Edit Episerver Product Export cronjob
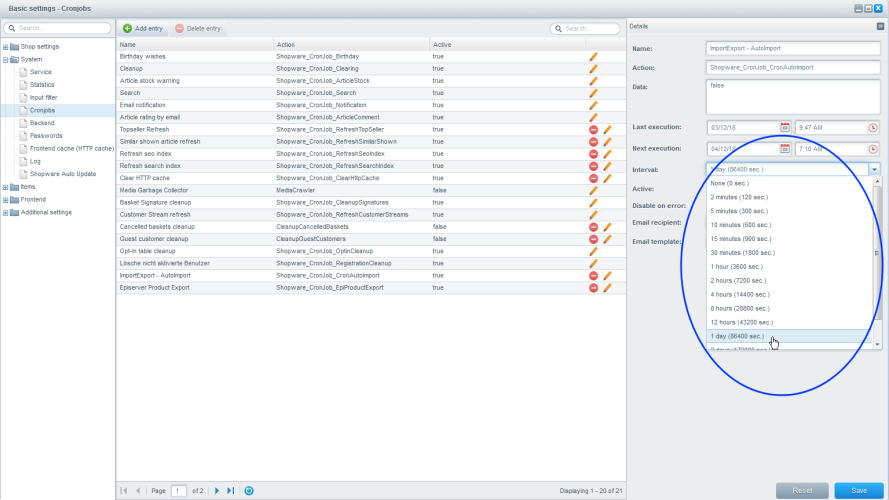The image size is (889, 500). tap(607, 288)
